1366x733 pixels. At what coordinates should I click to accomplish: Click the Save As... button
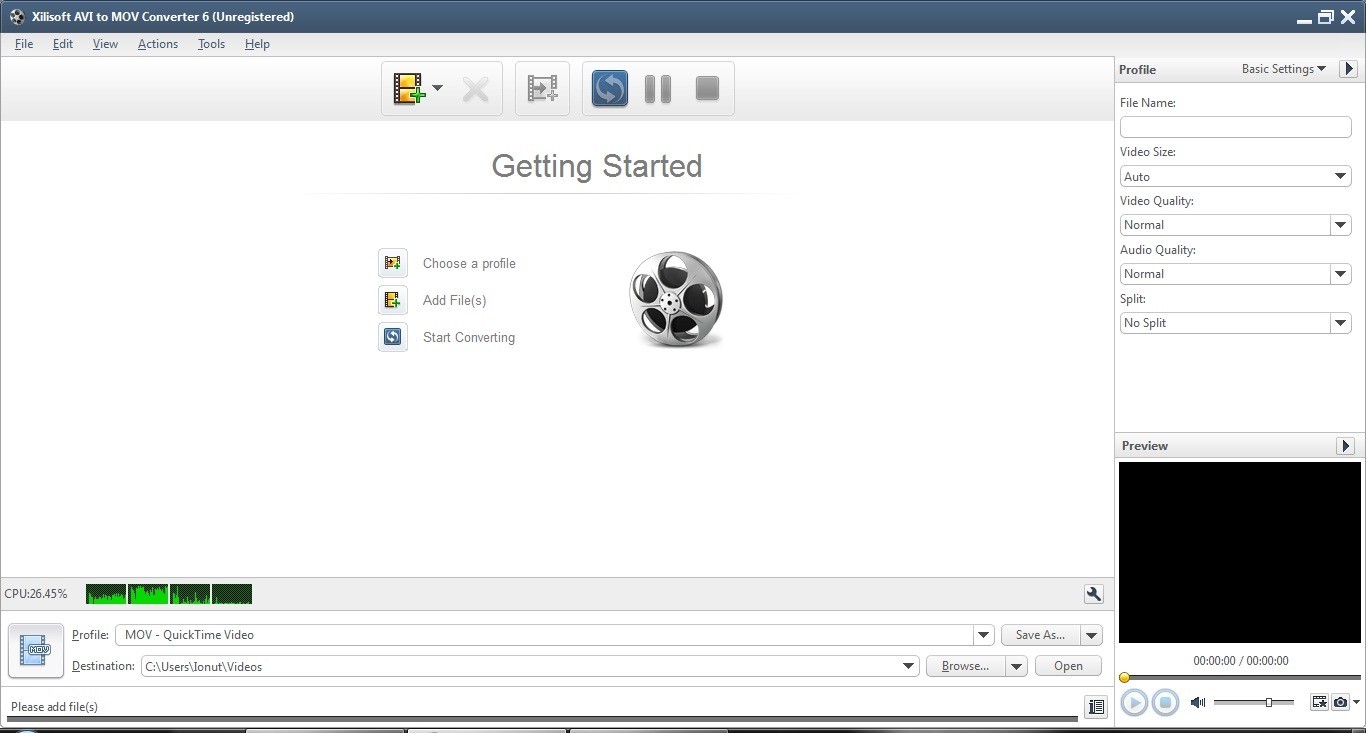pos(1041,635)
